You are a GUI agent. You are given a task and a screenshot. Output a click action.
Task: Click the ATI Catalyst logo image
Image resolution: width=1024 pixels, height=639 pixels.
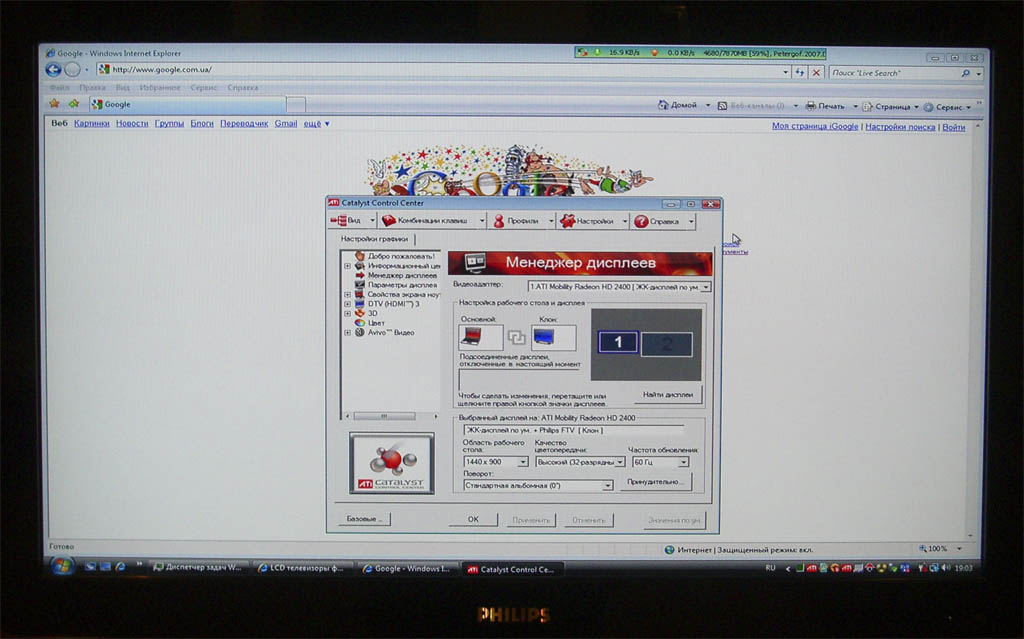click(x=392, y=463)
